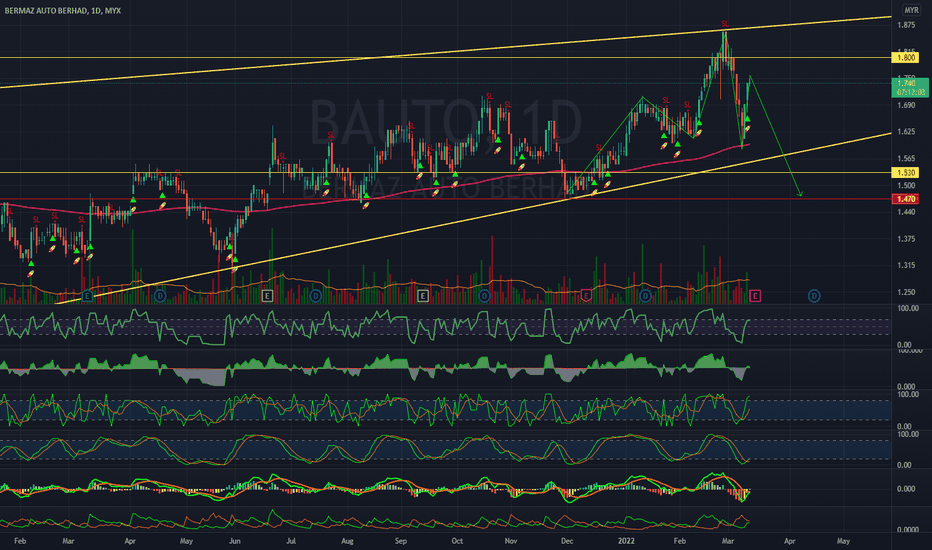Viewport: 932px width, 550px height.
Task: Click the Nov label on time axis
Action: click(x=511, y=541)
